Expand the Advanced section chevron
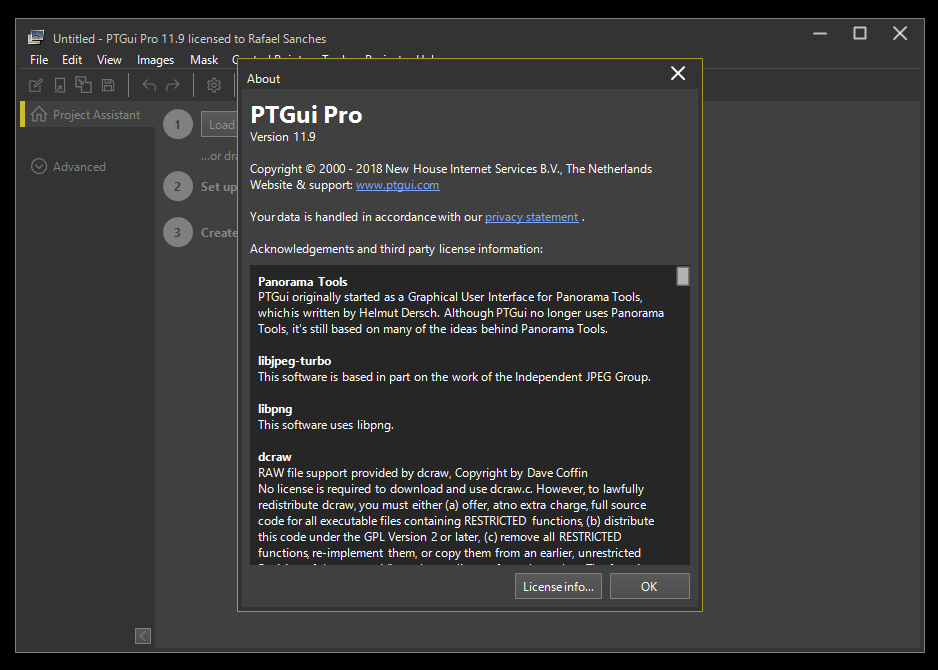938x670 pixels. coord(39,166)
